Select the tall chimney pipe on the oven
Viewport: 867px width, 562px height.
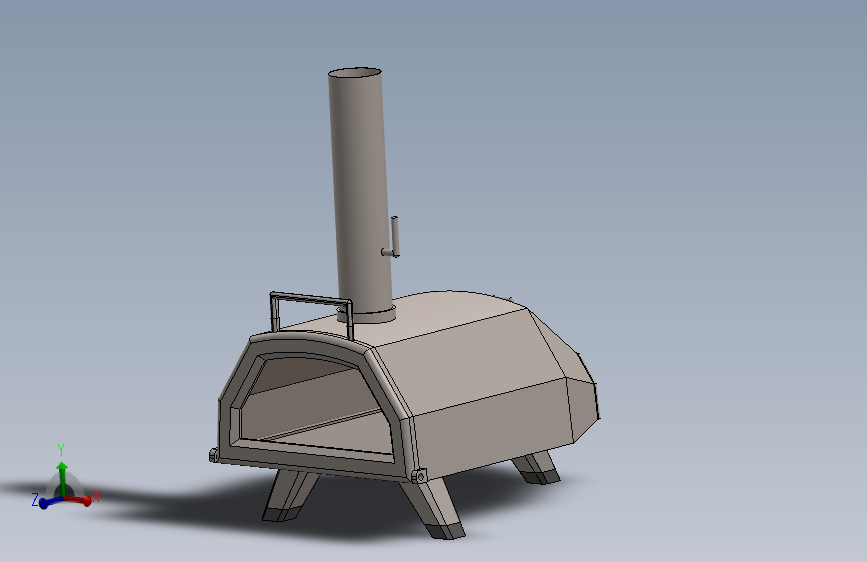[361, 191]
